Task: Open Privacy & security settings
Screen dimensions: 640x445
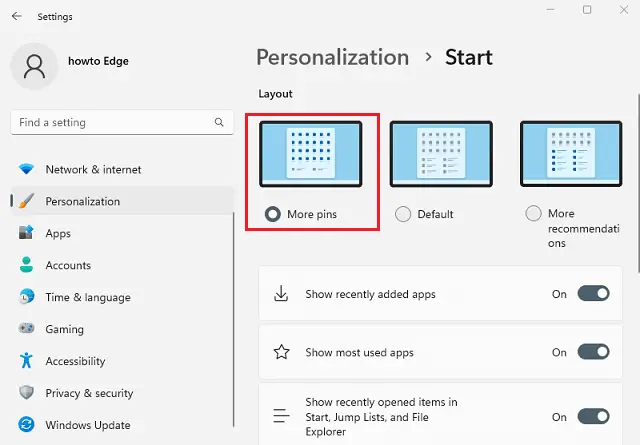Action: (x=122, y=393)
